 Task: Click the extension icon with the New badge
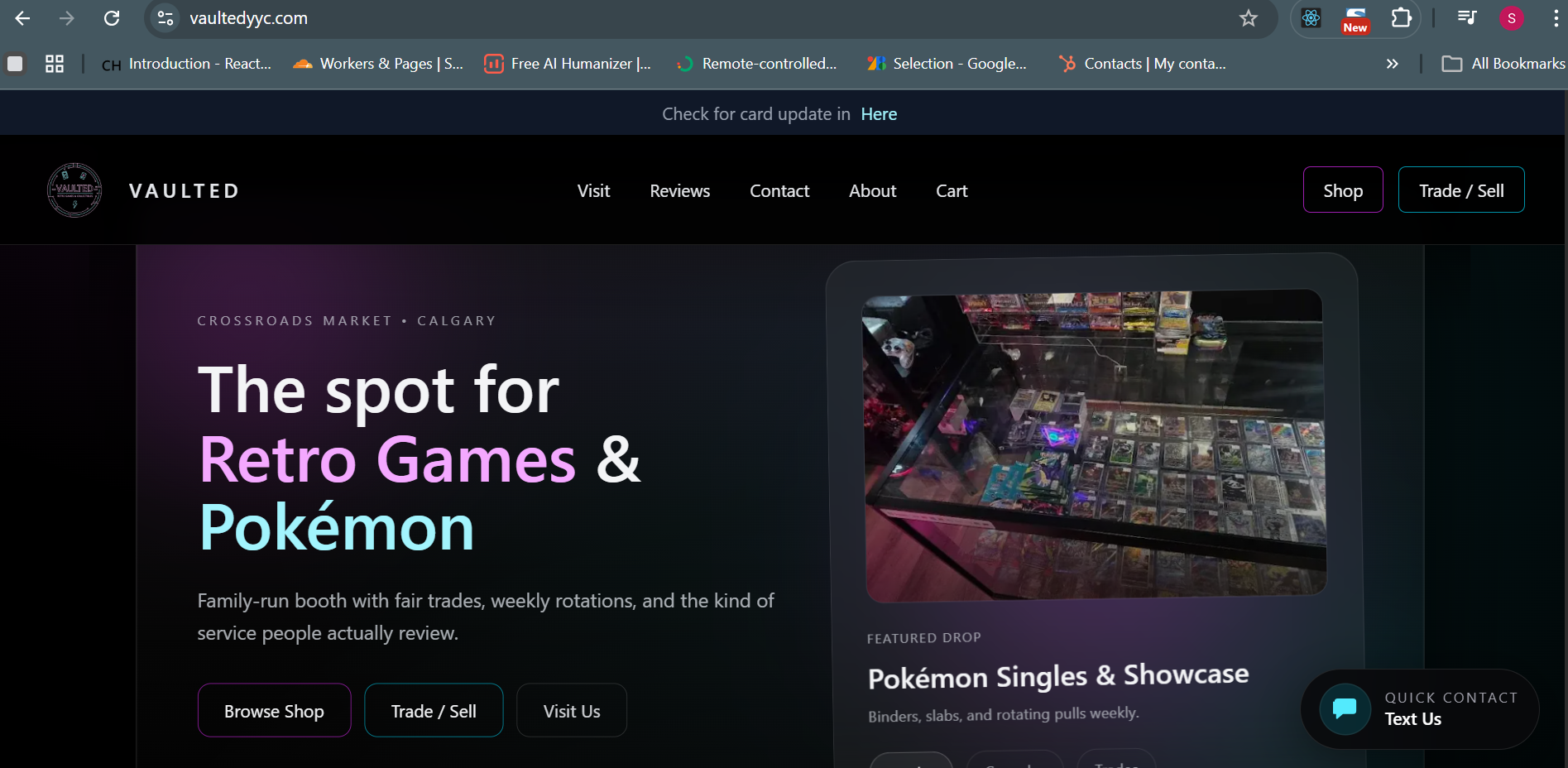[1355, 20]
